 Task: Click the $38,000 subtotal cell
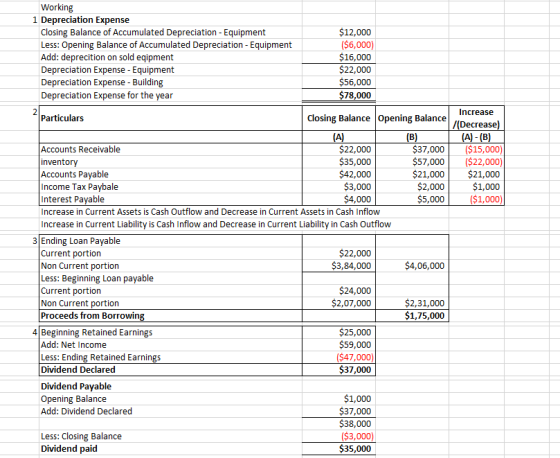tap(355, 424)
